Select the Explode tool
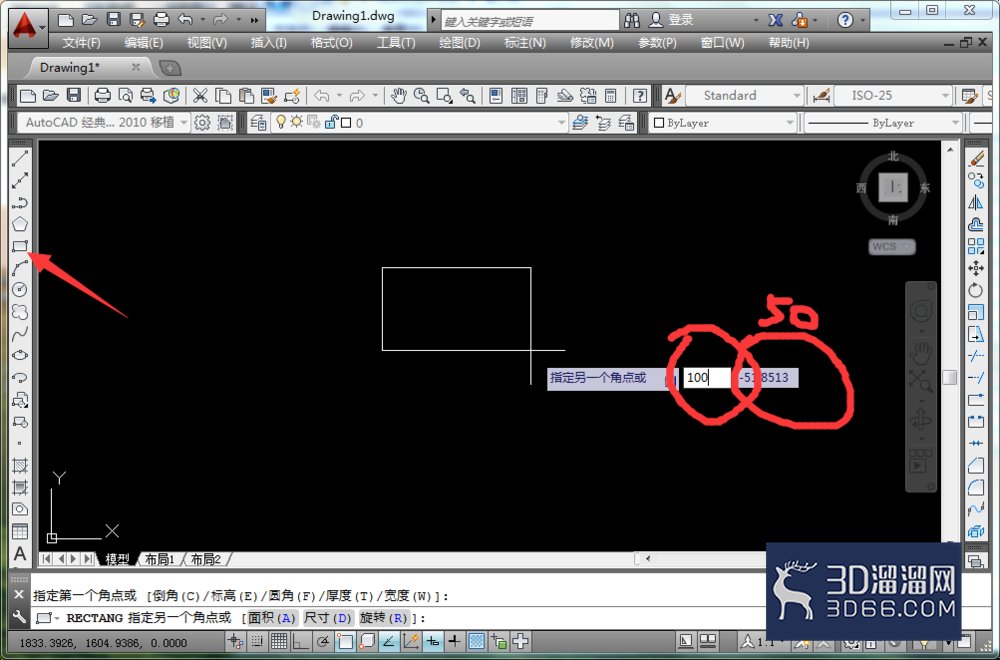1000x660 pixels. pos(976,531)
